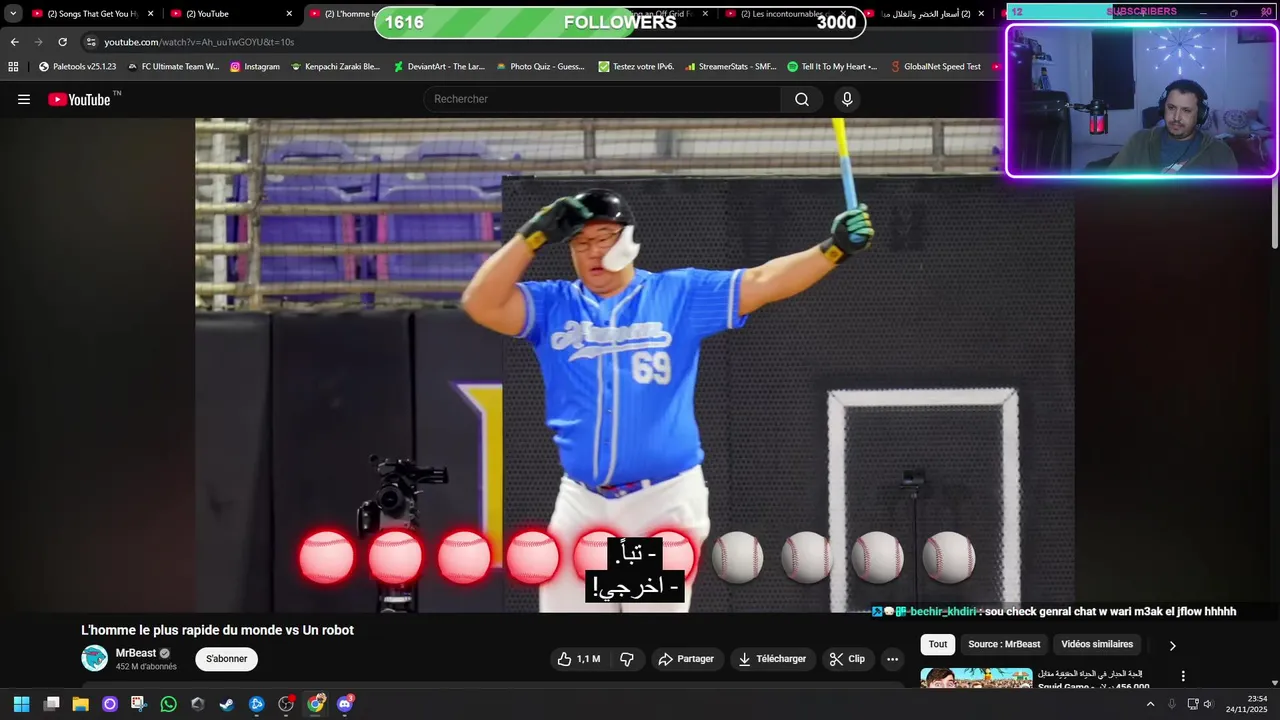Open the YouTube guide hamburger menu
The width and height of the screenshot is (1280, 720).
coord(24,99)
